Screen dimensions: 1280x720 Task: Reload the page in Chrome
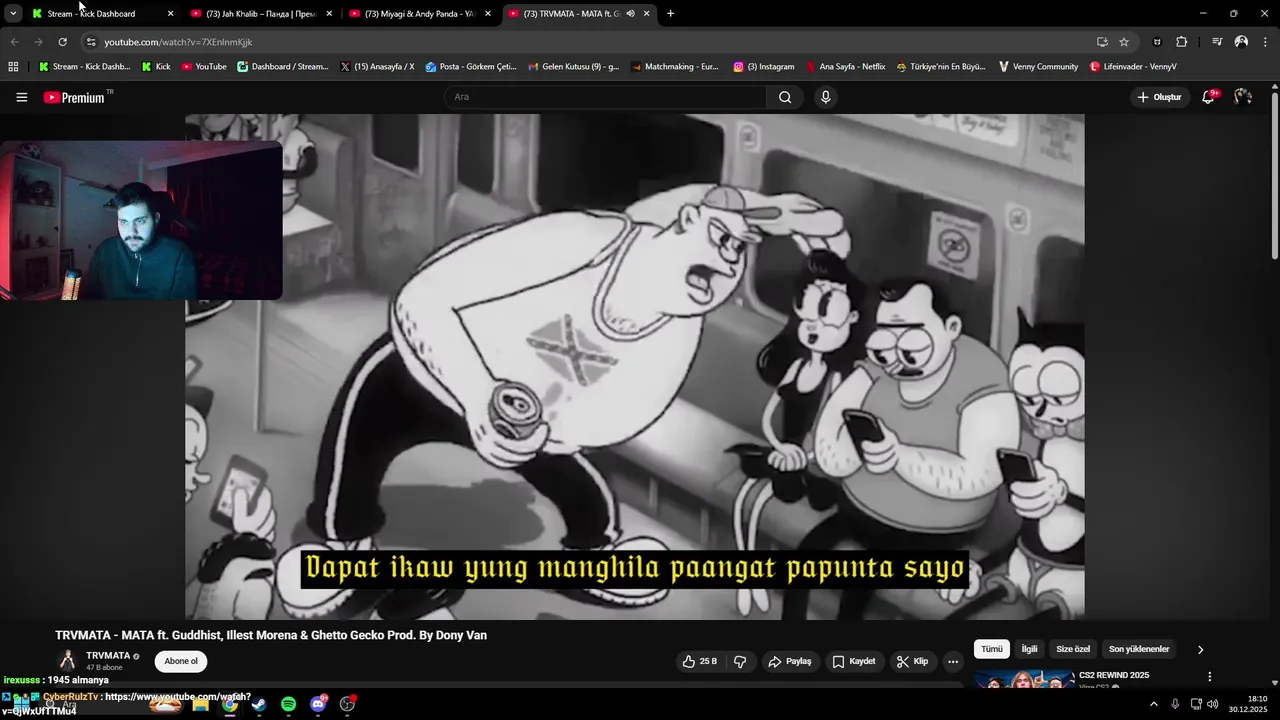tap(62, 42)
